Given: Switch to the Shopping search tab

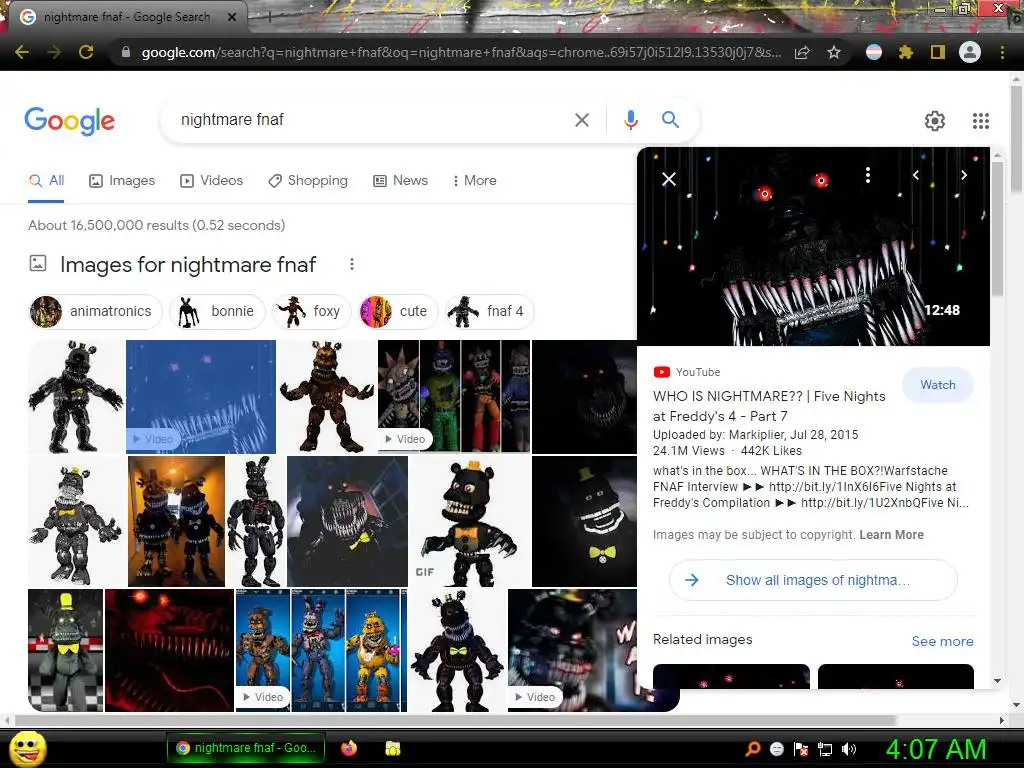Looking at the screenshot, I should click(308, 181).
